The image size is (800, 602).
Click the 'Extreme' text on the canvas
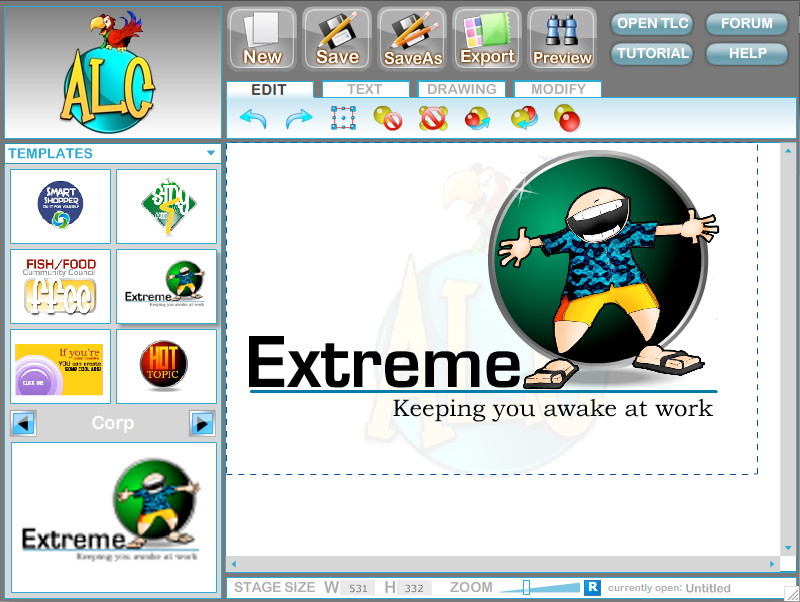pyautogui.click(x=384, y=363)
